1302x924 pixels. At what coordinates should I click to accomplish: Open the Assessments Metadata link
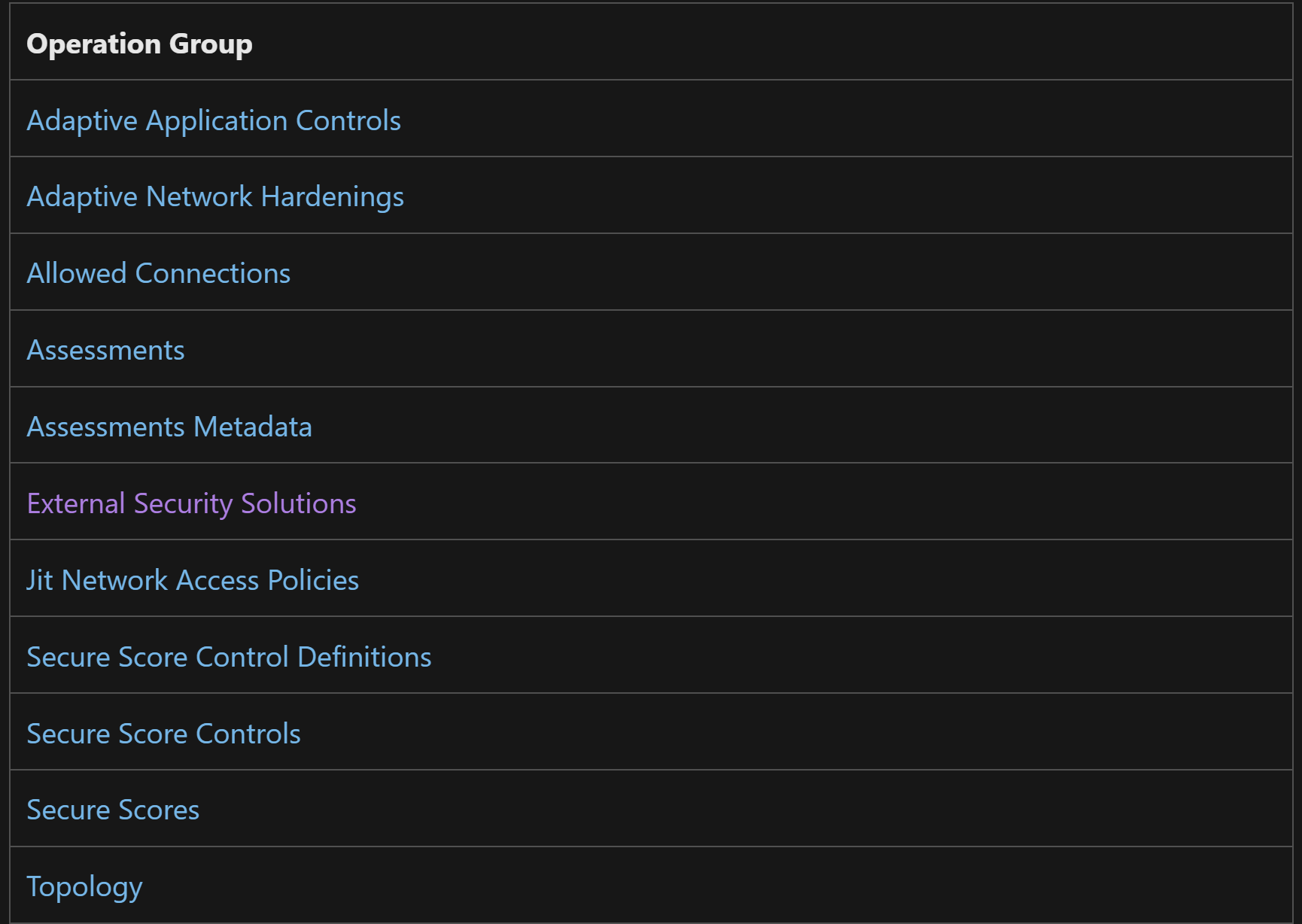[169, 427]
